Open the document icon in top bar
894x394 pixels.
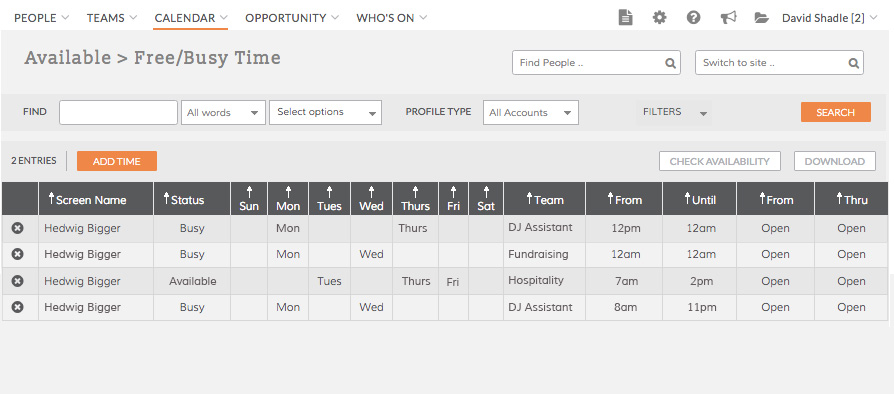[x=625, y=18]
